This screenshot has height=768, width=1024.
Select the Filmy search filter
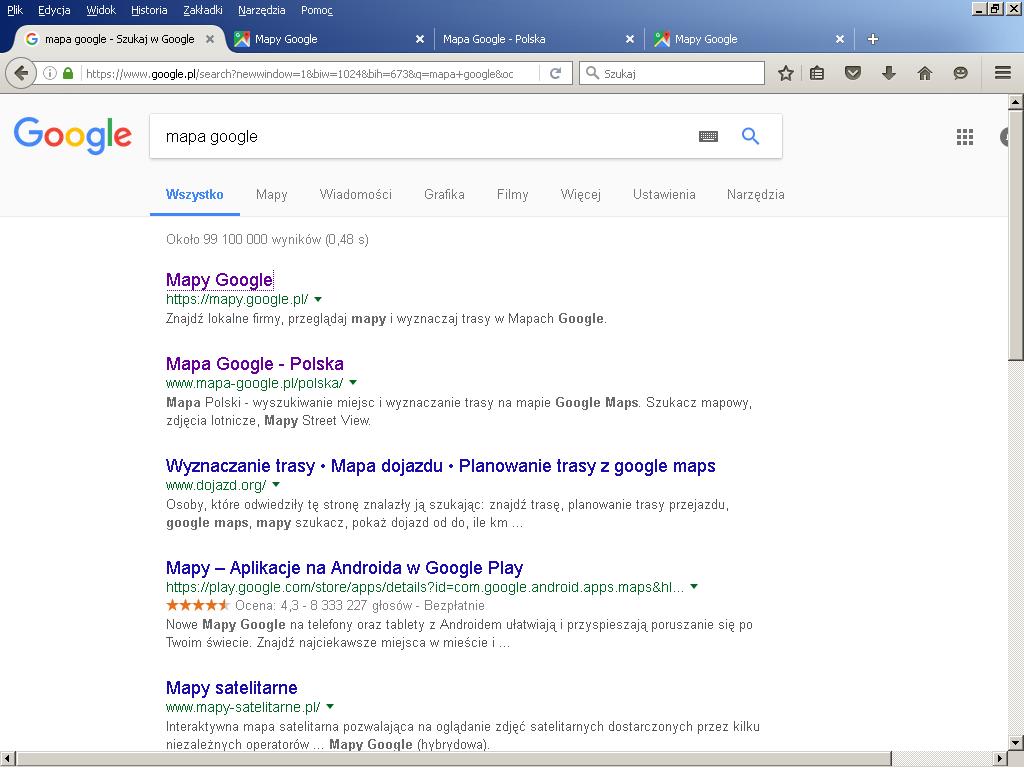pos(513,195)
